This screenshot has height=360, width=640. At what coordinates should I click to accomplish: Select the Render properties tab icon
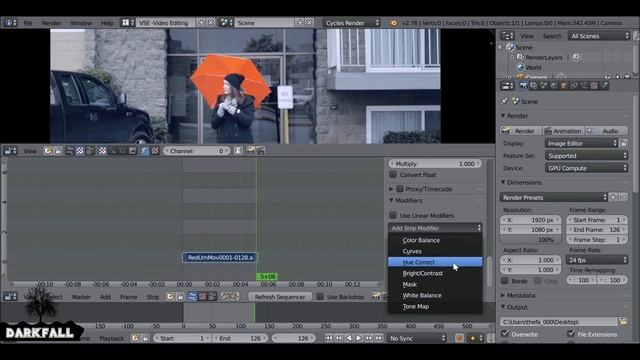pyautogui.click(x=524, y=86)
